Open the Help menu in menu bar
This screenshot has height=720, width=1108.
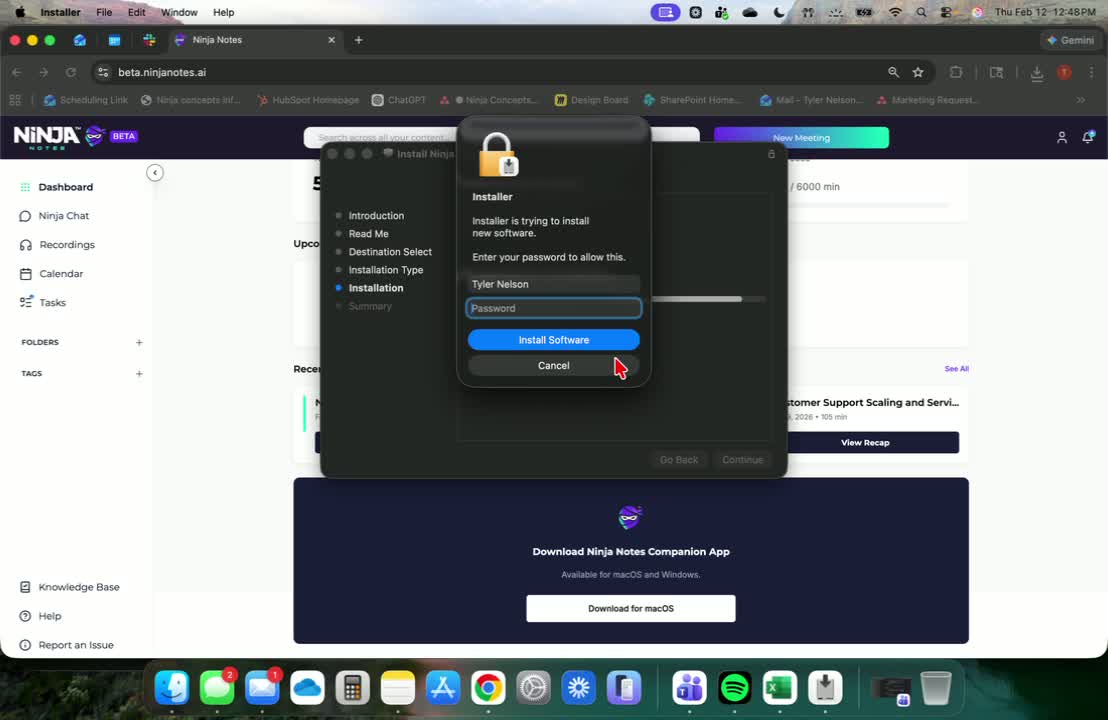tap(223, 12)
